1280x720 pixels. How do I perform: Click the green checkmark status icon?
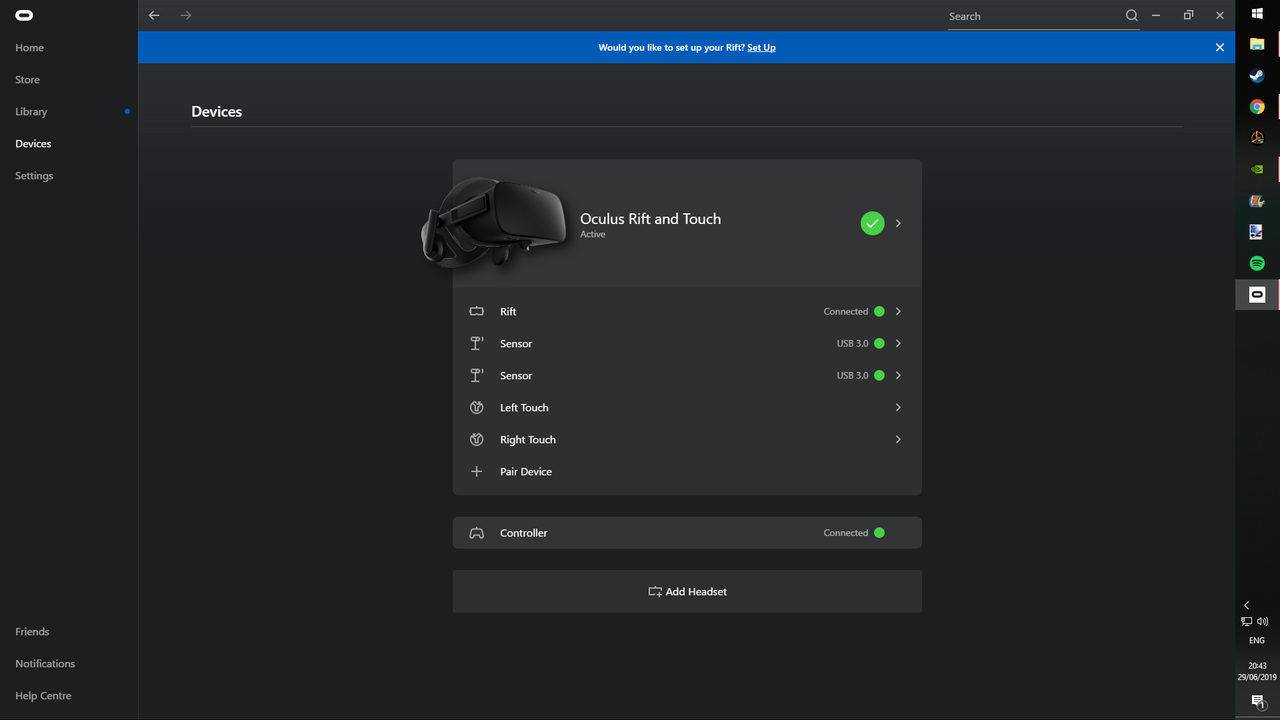[872, 223]
